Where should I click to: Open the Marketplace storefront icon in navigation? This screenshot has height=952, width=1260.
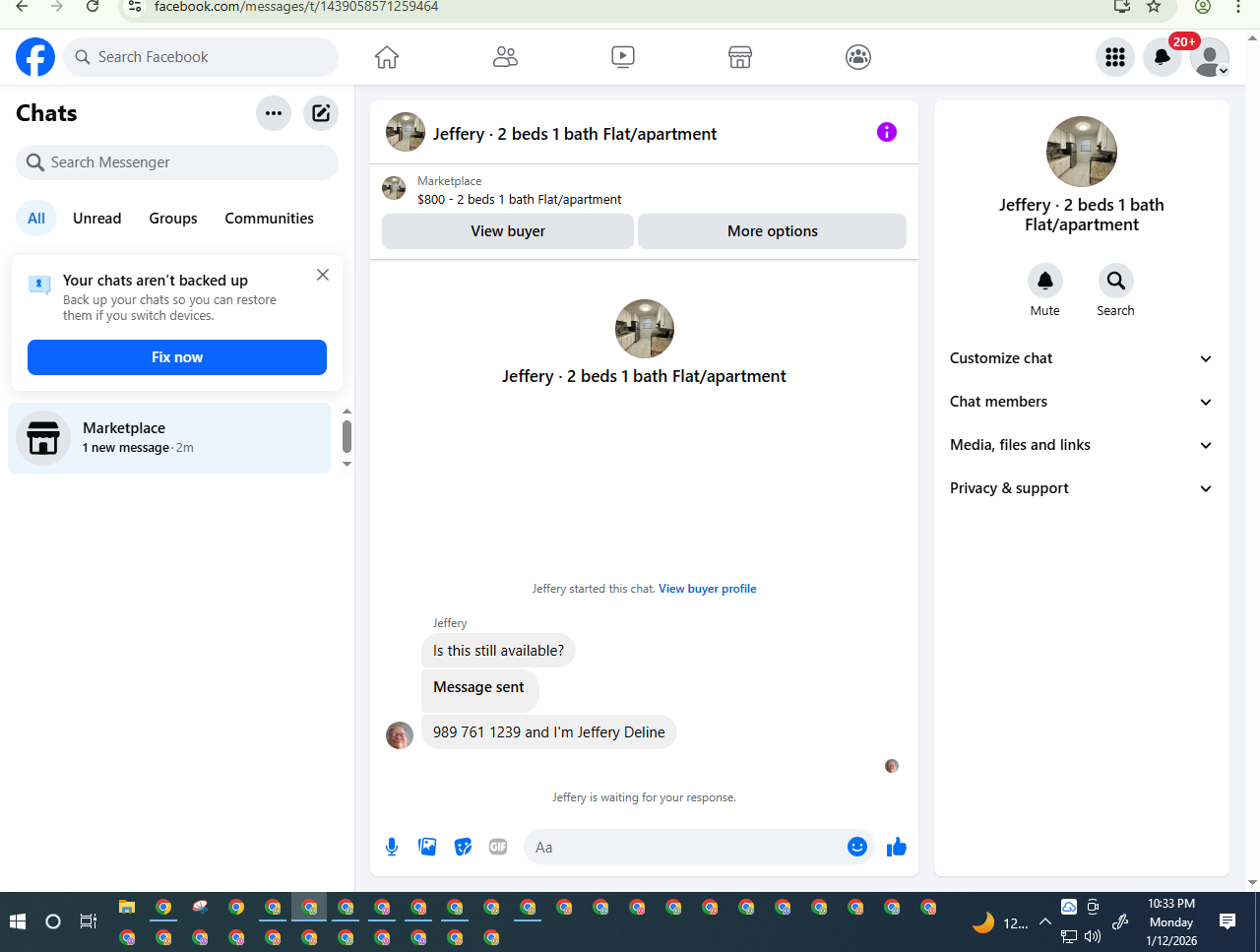pyautogui.click(x=740, y=57)
